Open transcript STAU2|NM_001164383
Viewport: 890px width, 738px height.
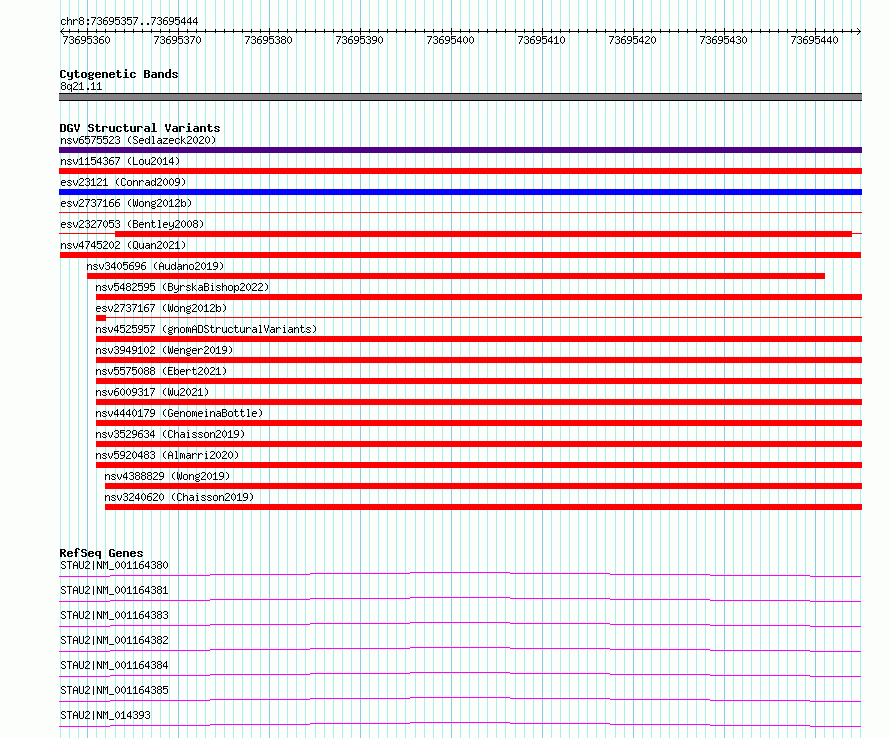(114, 615)
